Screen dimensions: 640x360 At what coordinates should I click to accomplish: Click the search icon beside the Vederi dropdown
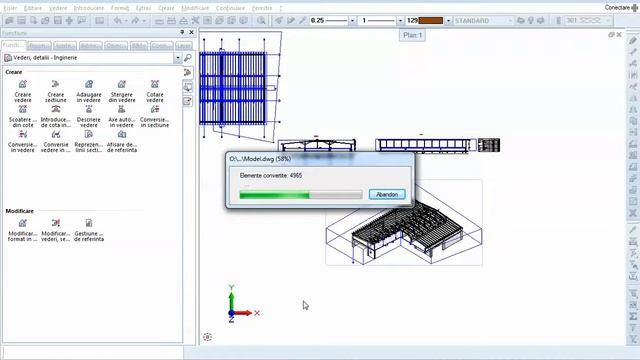[x=188, y=58]
